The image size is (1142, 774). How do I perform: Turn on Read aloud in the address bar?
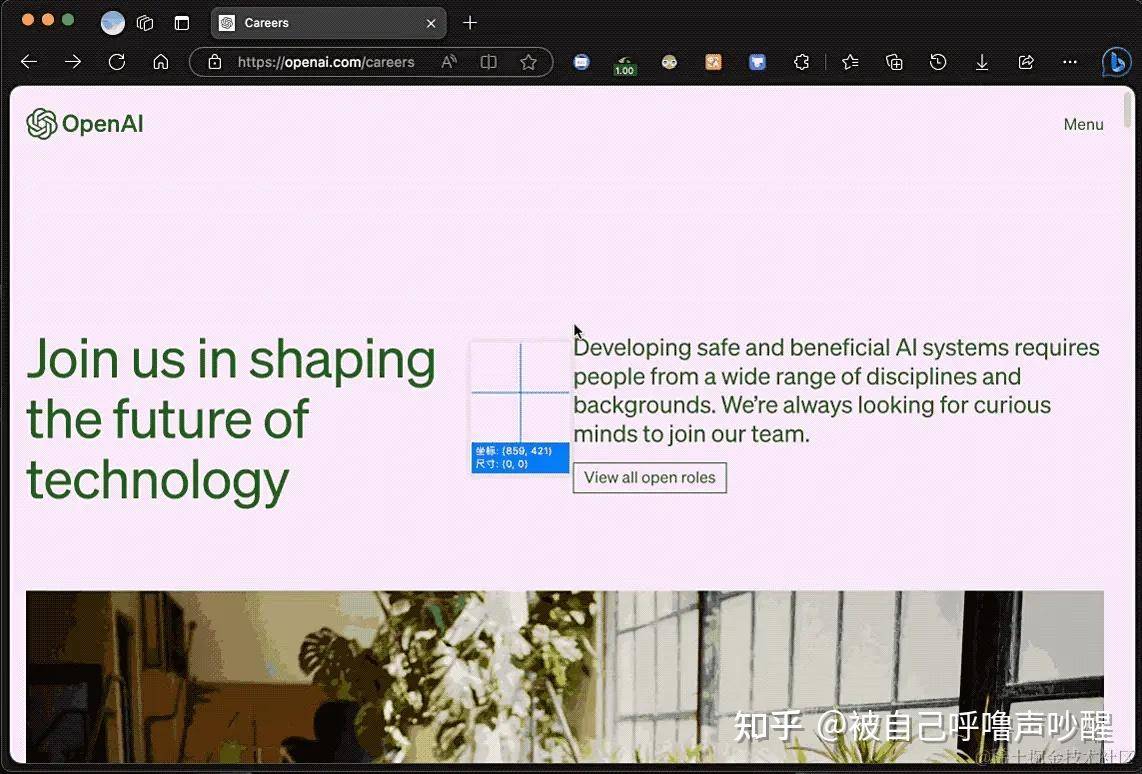point(449,62)
